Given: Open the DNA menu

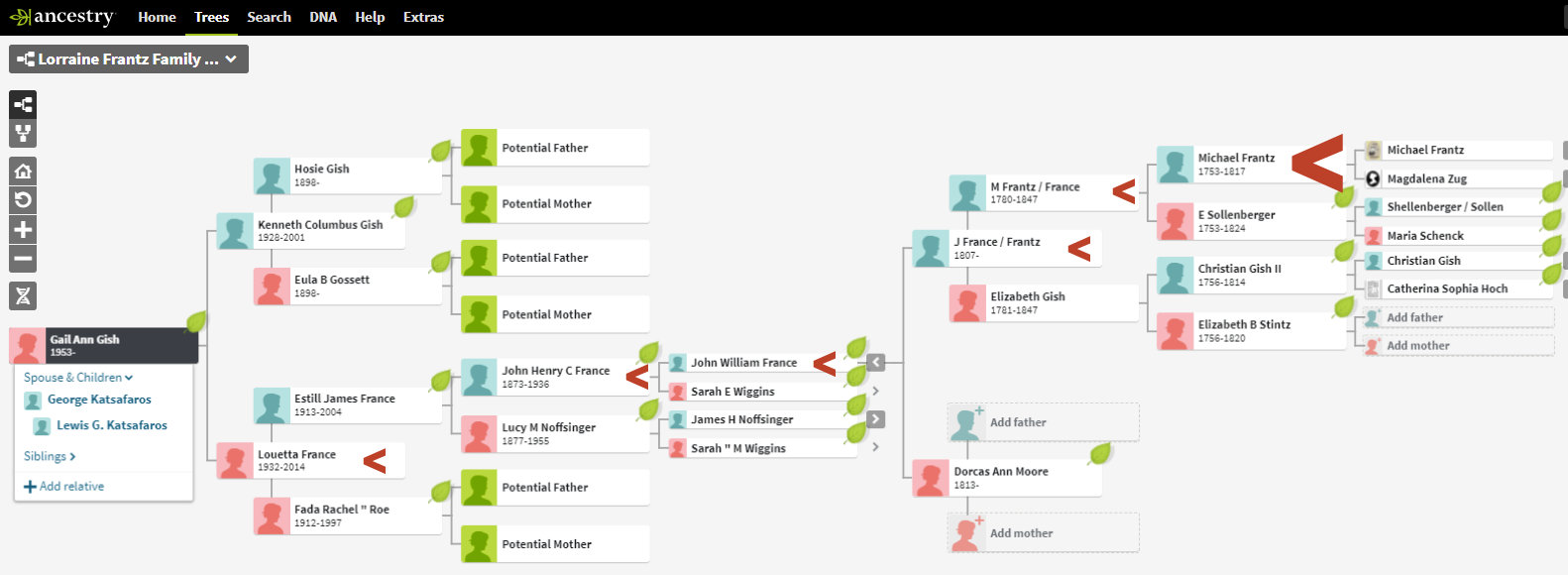Looking at the screenshot, I should 323,17.
